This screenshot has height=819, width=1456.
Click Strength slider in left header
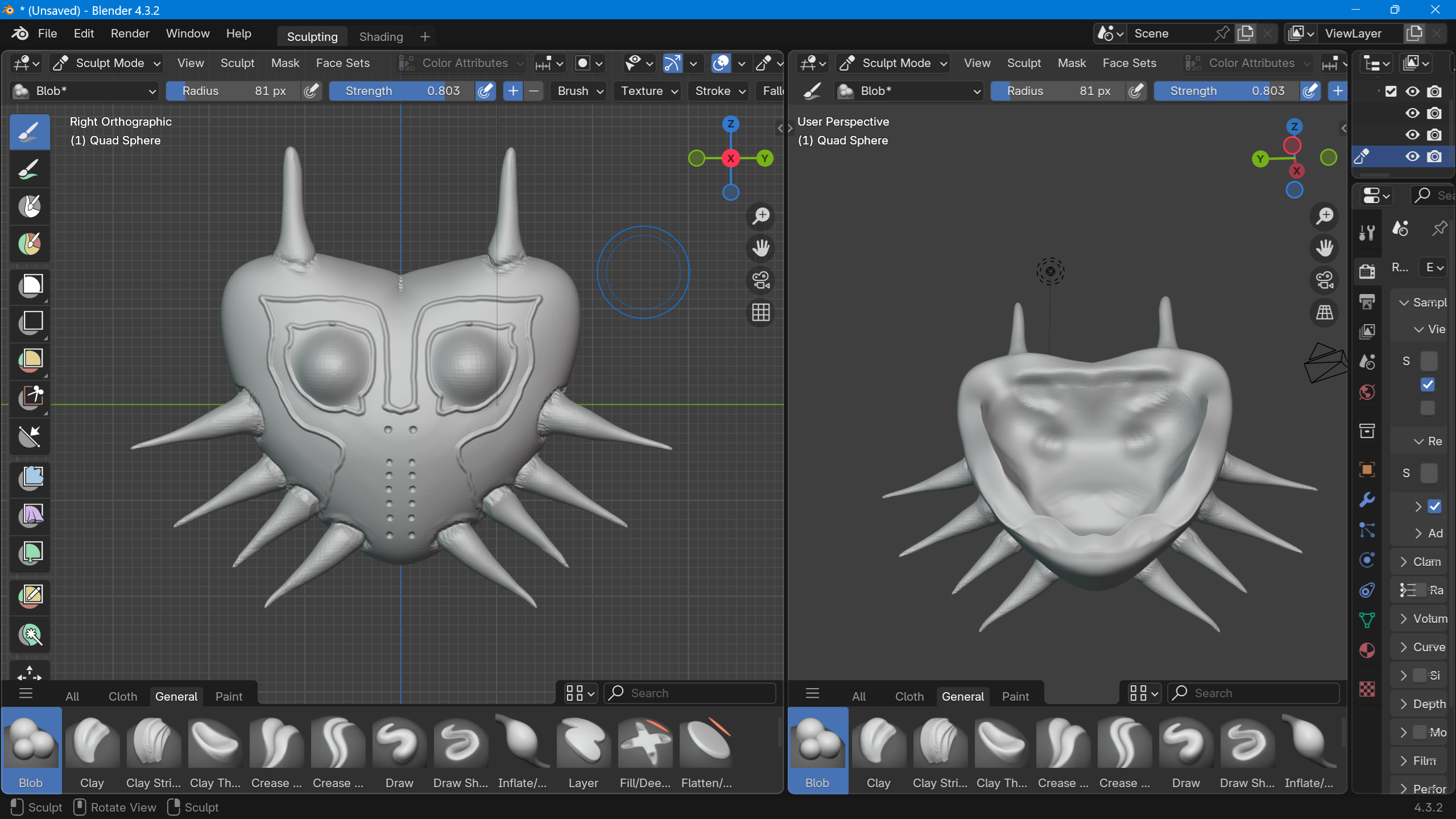[x=402, y=91]
